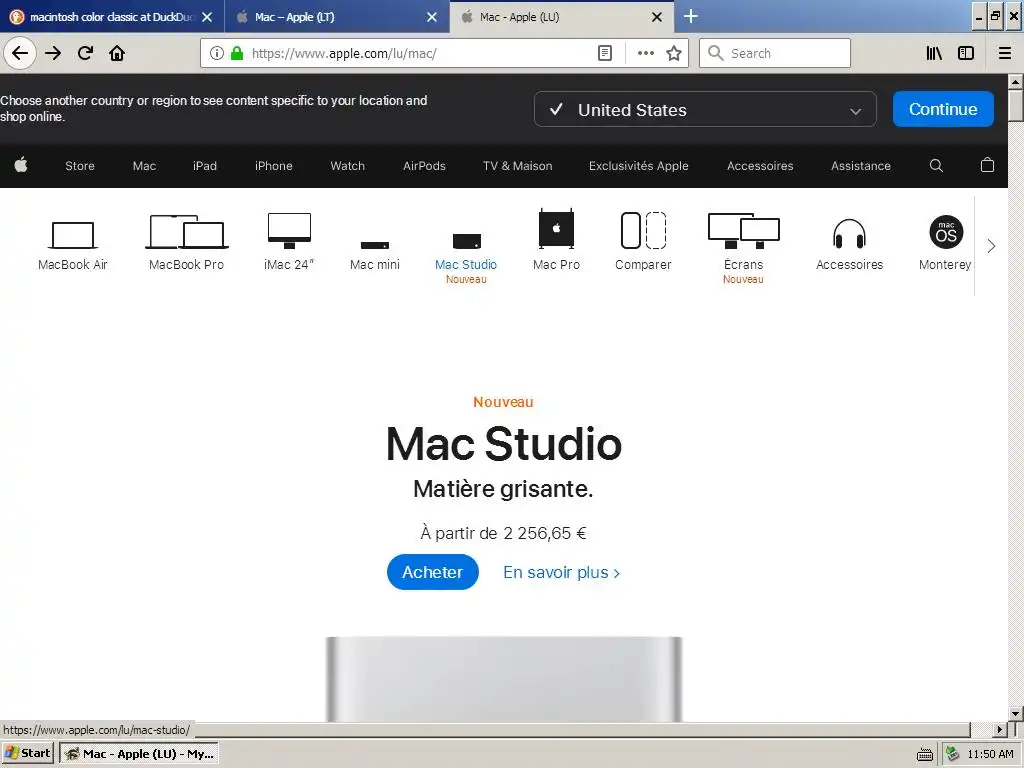Open the Library icon in toolbar
This screenshot has height=768, width=1024.
tap(934, 54)
